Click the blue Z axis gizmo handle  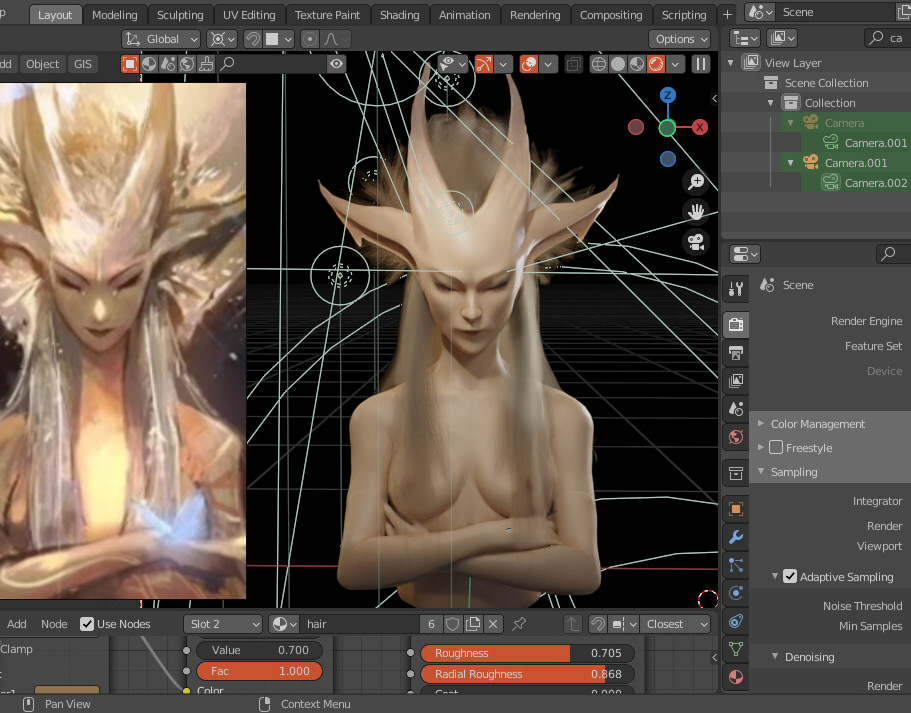point(668,95)
